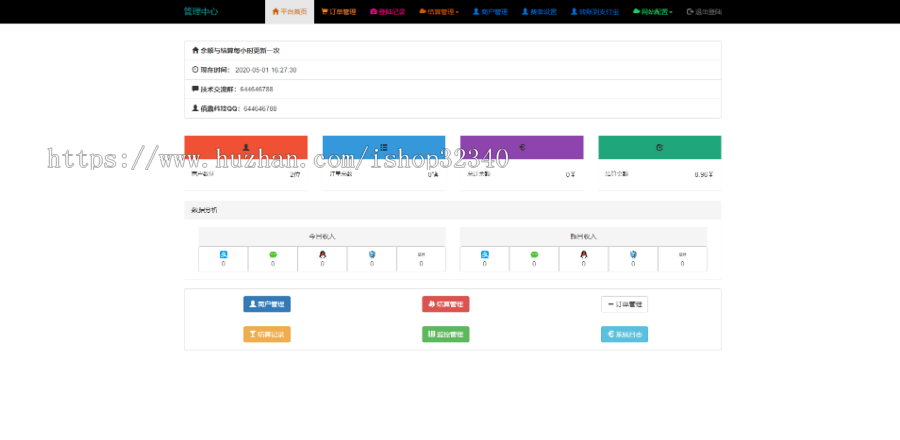Screen dimensions: 900x440
Task: Open the 平台首页 home tab
Action: pyautogui.click(x=289, y=11)
